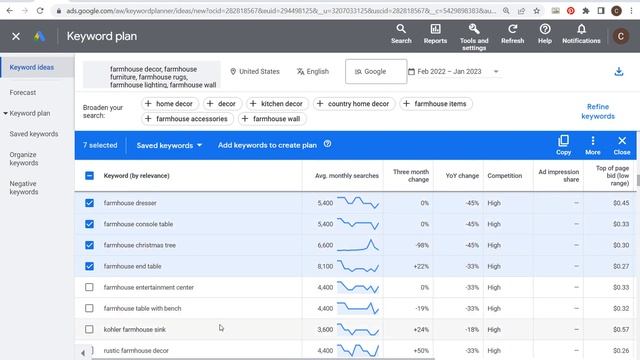This screenshot has height=360, width=640.
Task: Click Add keywords to create plan
Action: tap(267, 145)
